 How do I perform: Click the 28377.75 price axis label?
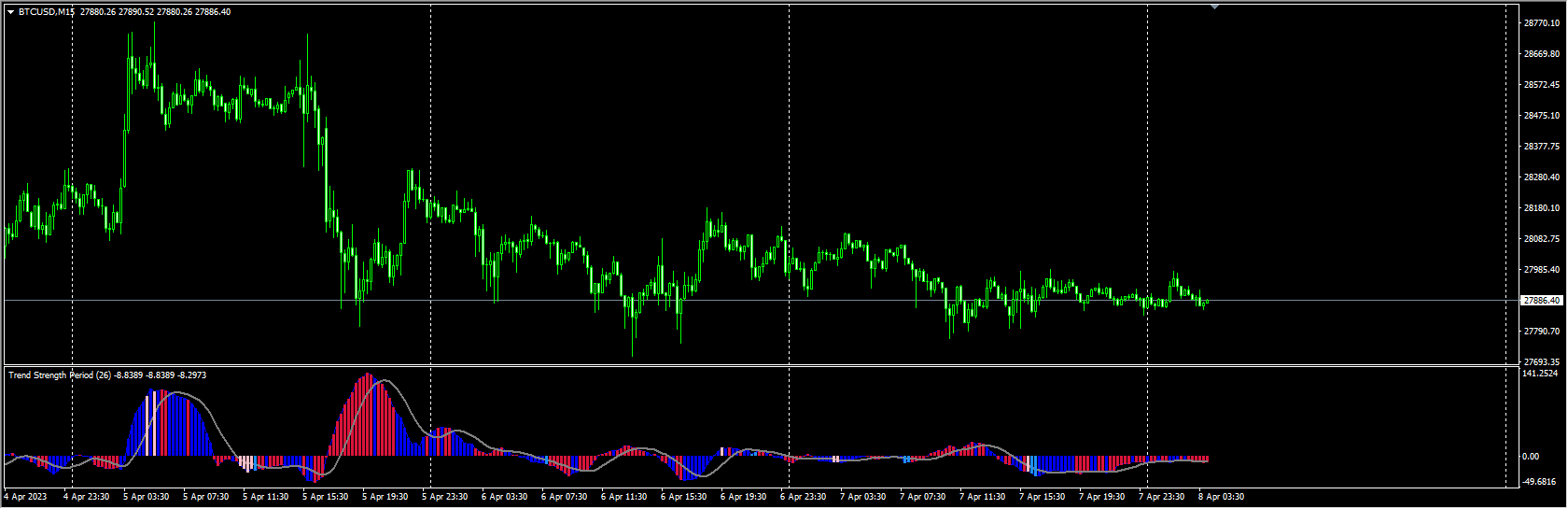pyautogui.click(x=1542, y=147)
